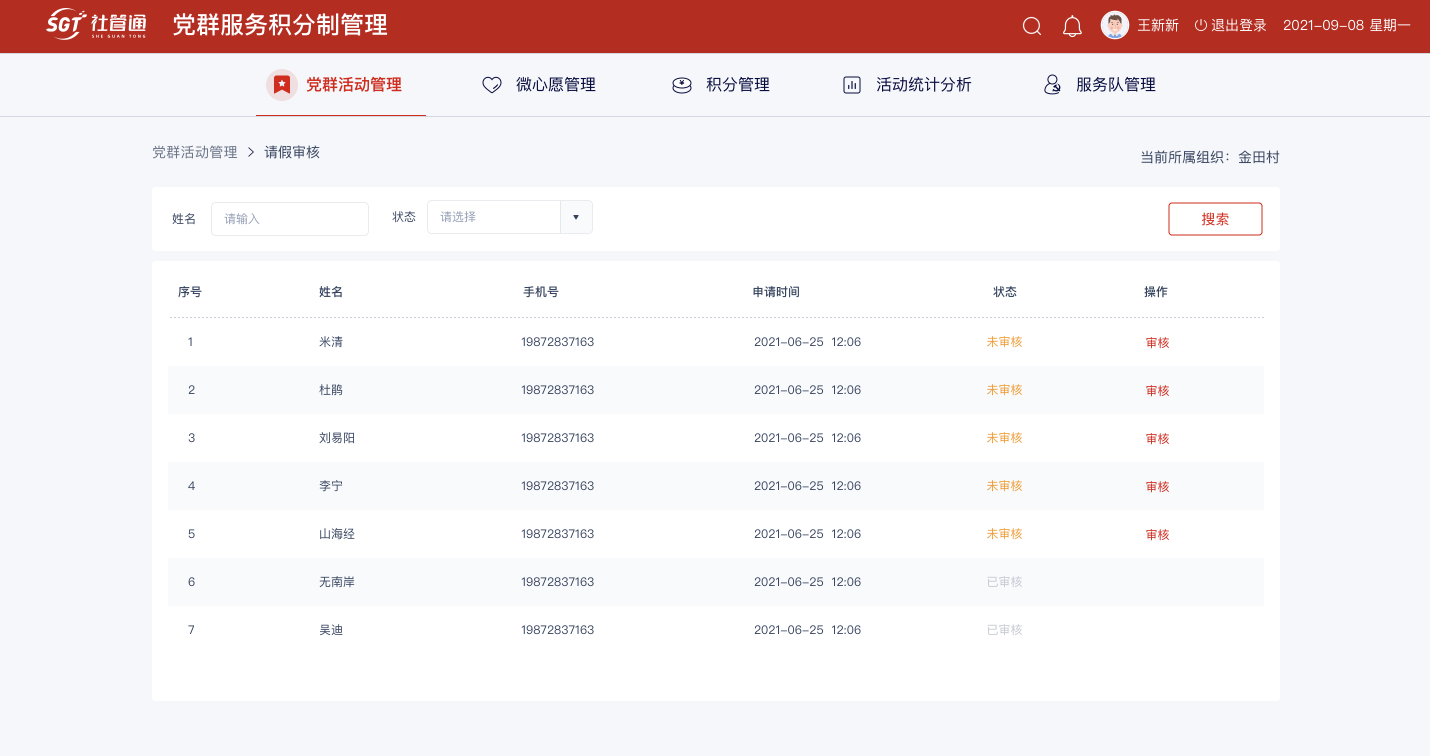Click 未审核 status for 李宁
The height and width of the screenshot is (756, 1430).
[x=1005, y=486]
